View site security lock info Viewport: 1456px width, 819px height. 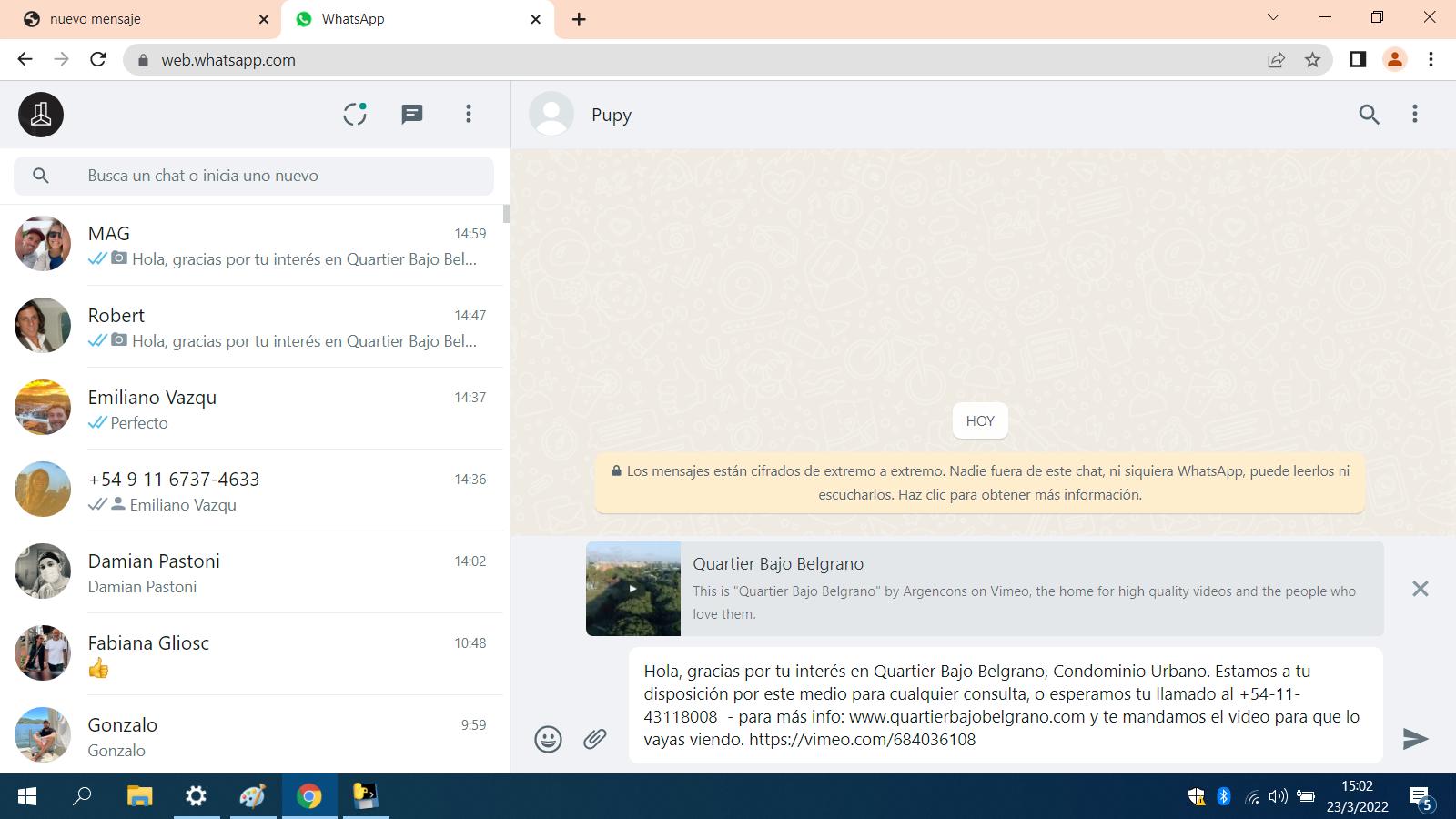tap(142, 60)
